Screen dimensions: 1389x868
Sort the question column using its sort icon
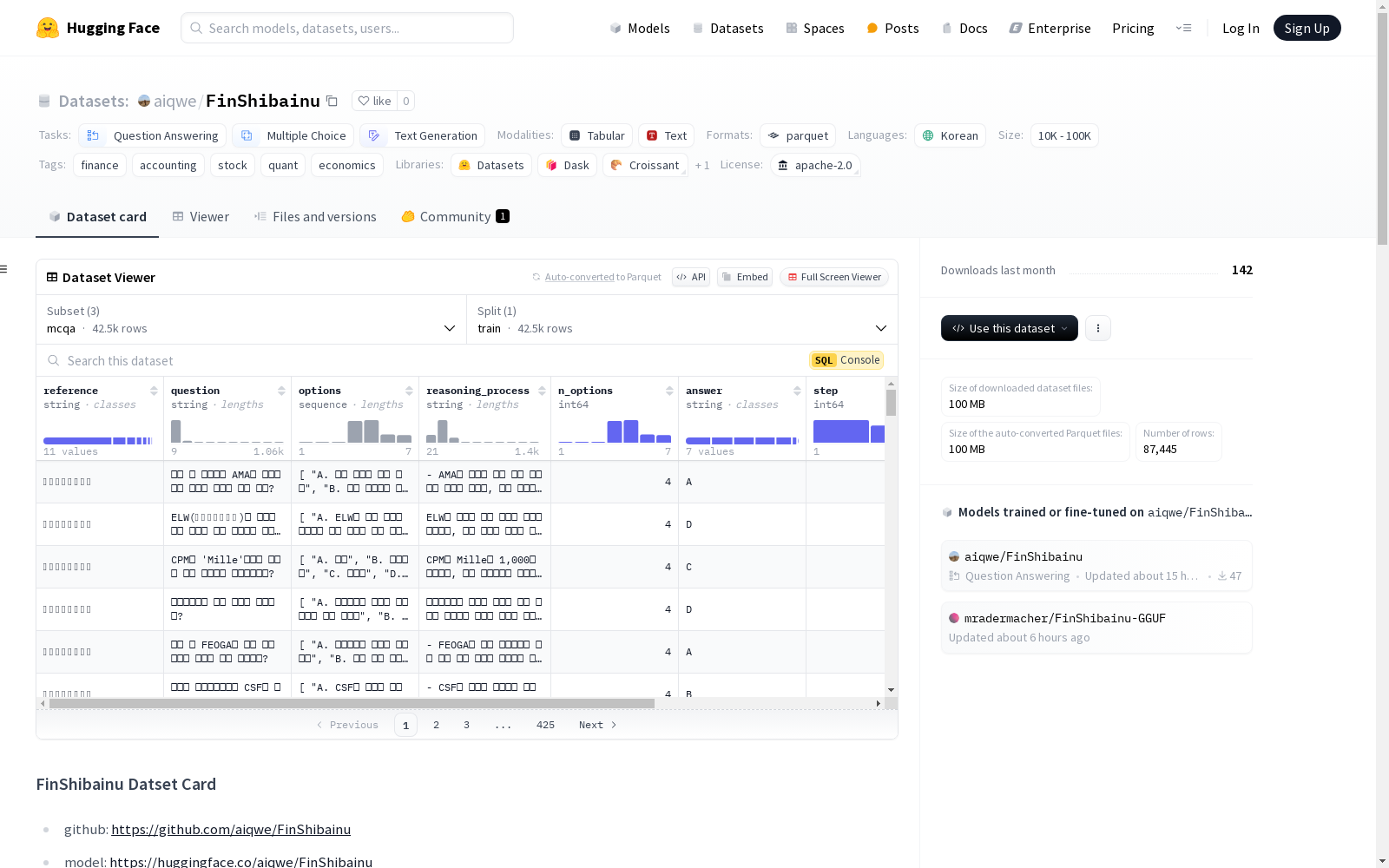[281, 391]
